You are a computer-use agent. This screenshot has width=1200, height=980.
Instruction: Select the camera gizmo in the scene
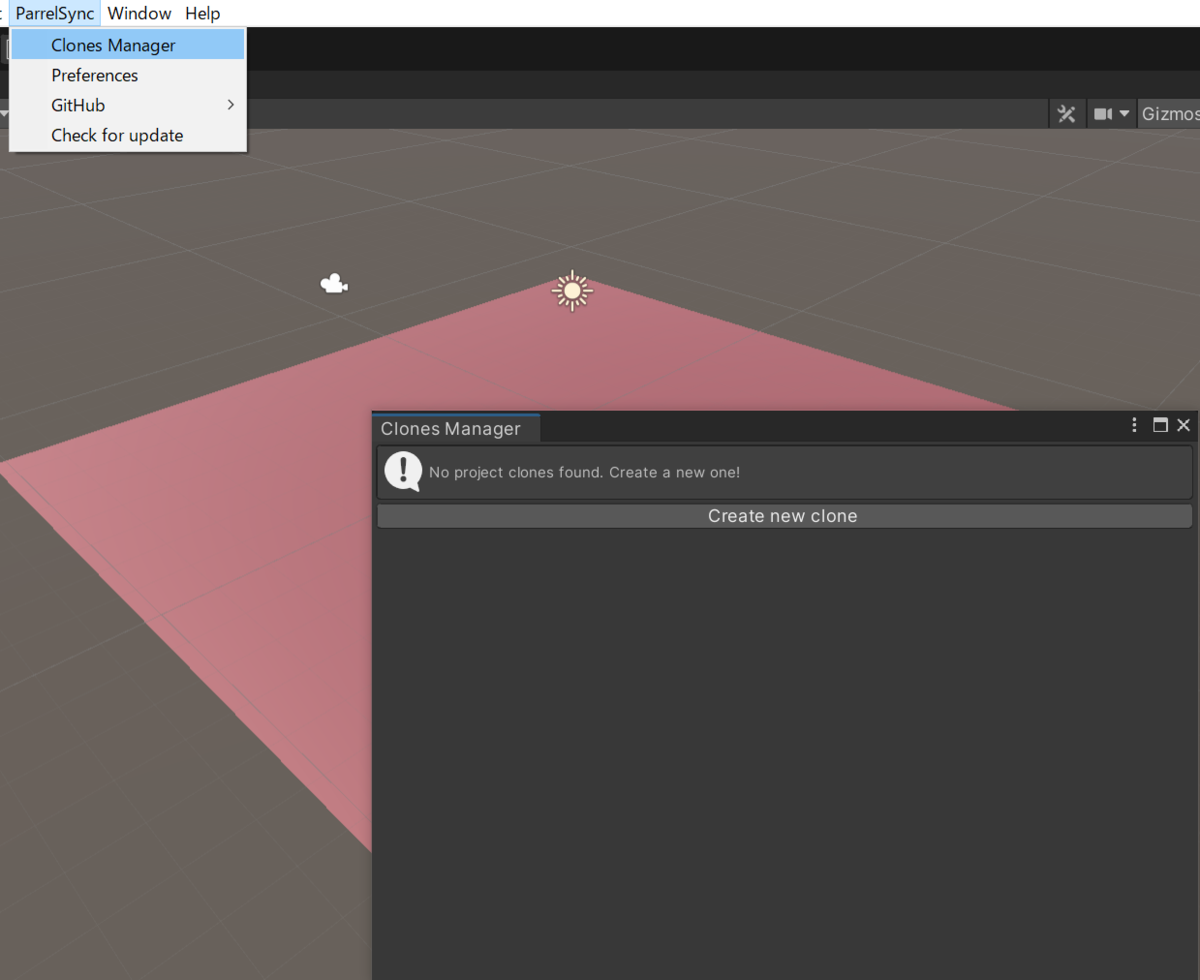click(x=334, y=284)
